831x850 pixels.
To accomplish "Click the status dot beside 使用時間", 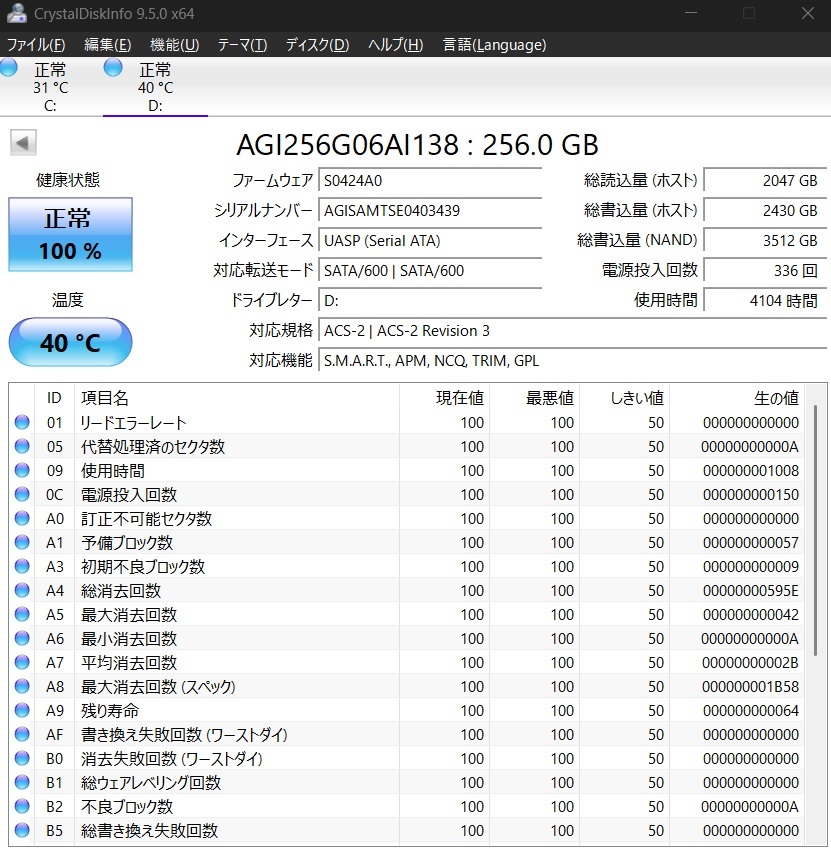I will point(22,470).
